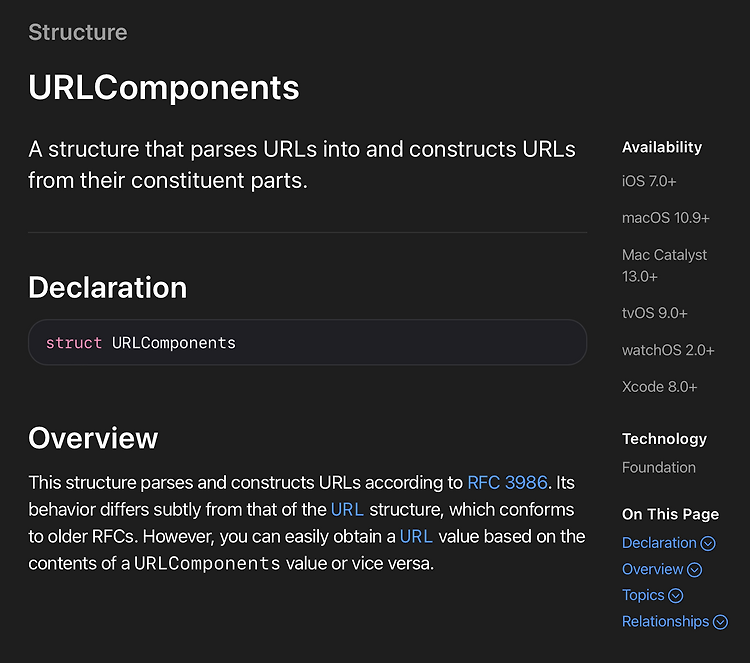Open the RFC 3986 link
This screenshot has width=750, height=663.
click(x=507, y=483)
